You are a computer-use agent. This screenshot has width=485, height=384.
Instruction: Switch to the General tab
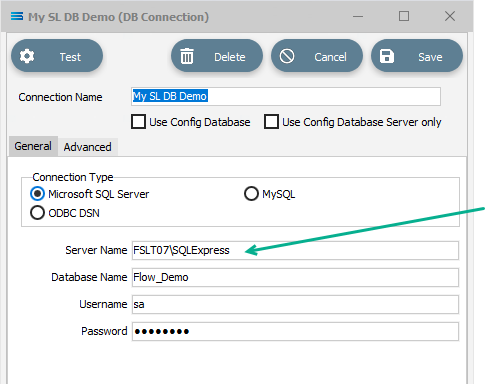[33, 146]
